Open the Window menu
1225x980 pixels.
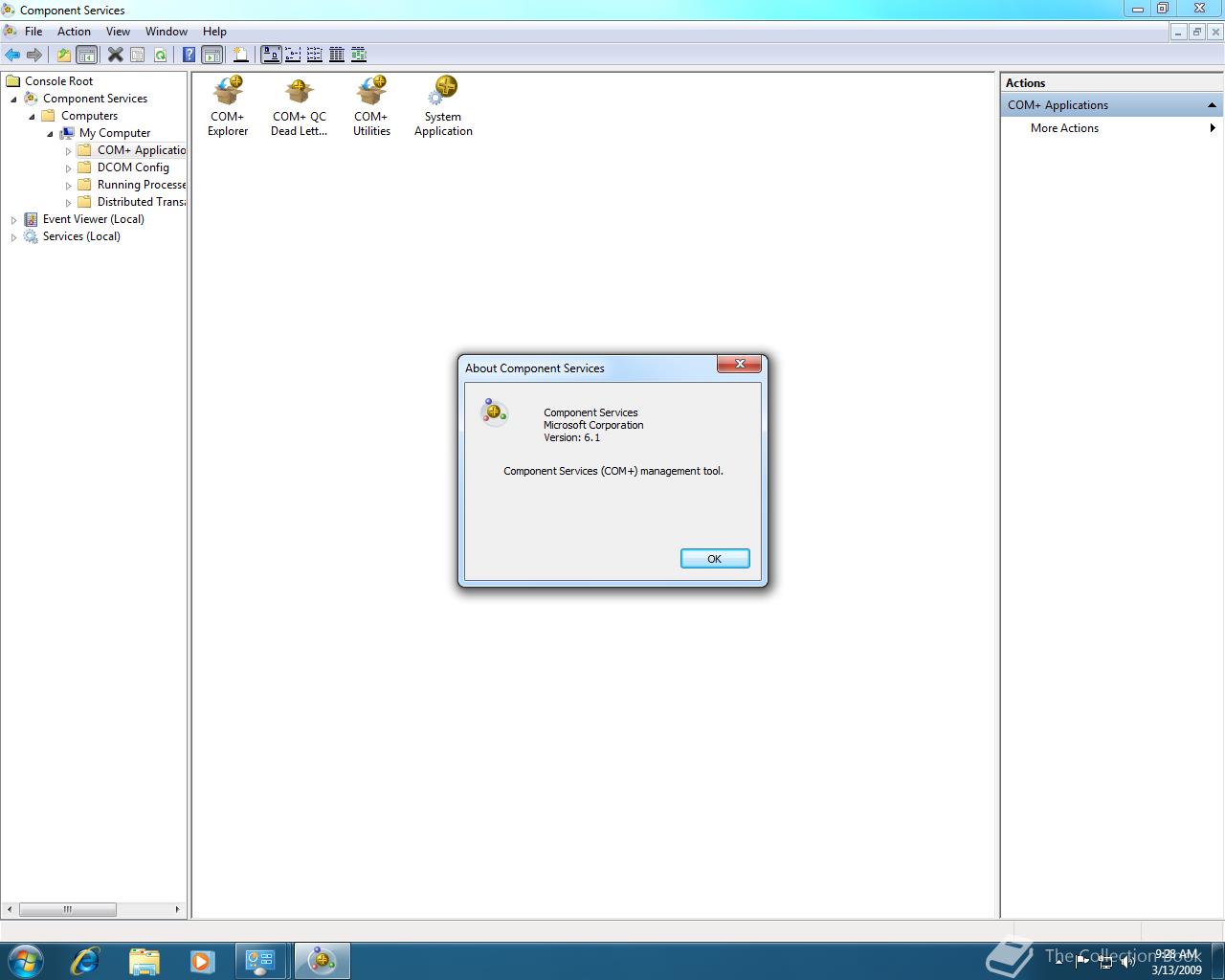[167, 32]
